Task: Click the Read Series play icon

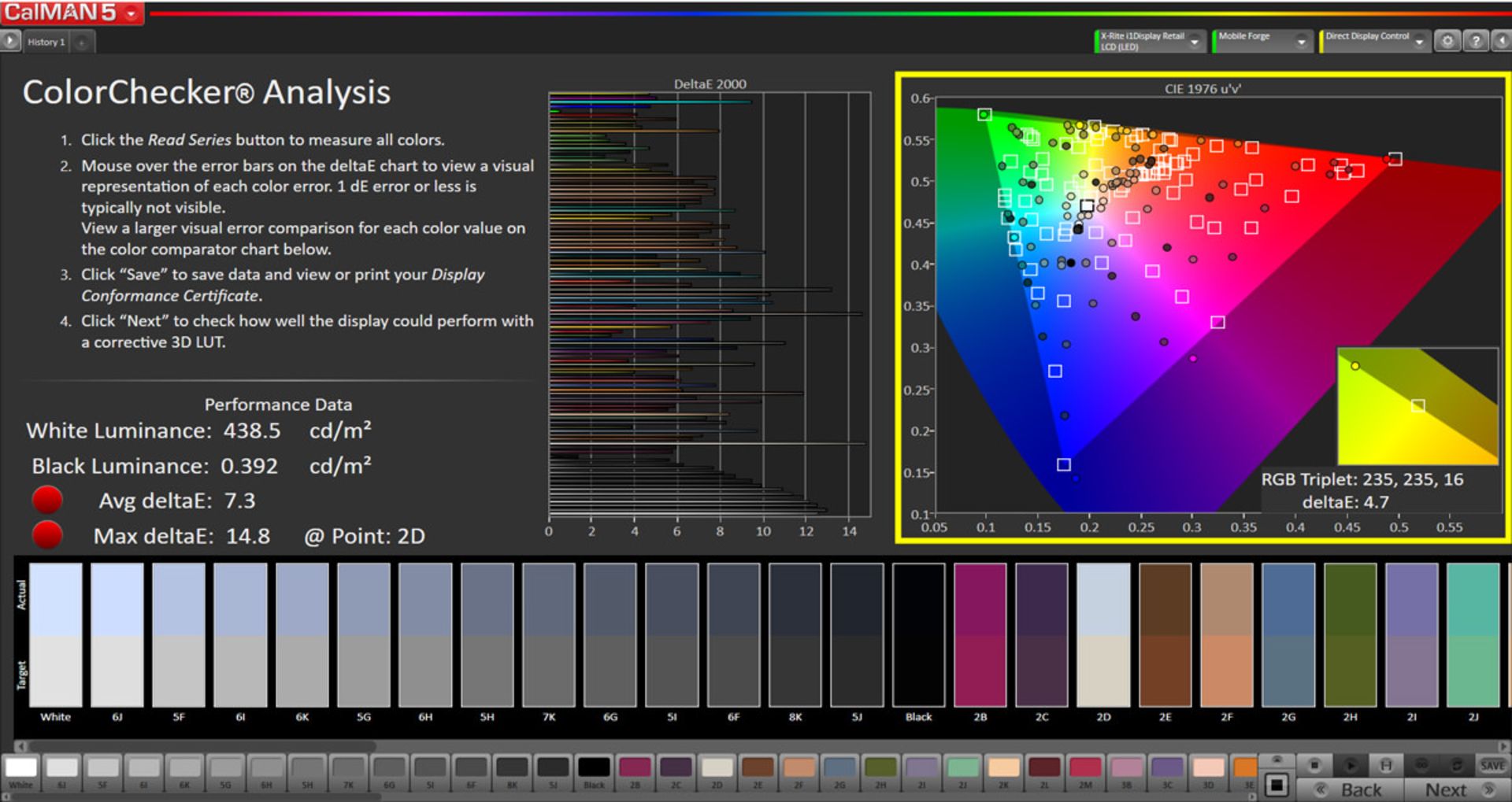Action: (1350, 765)
